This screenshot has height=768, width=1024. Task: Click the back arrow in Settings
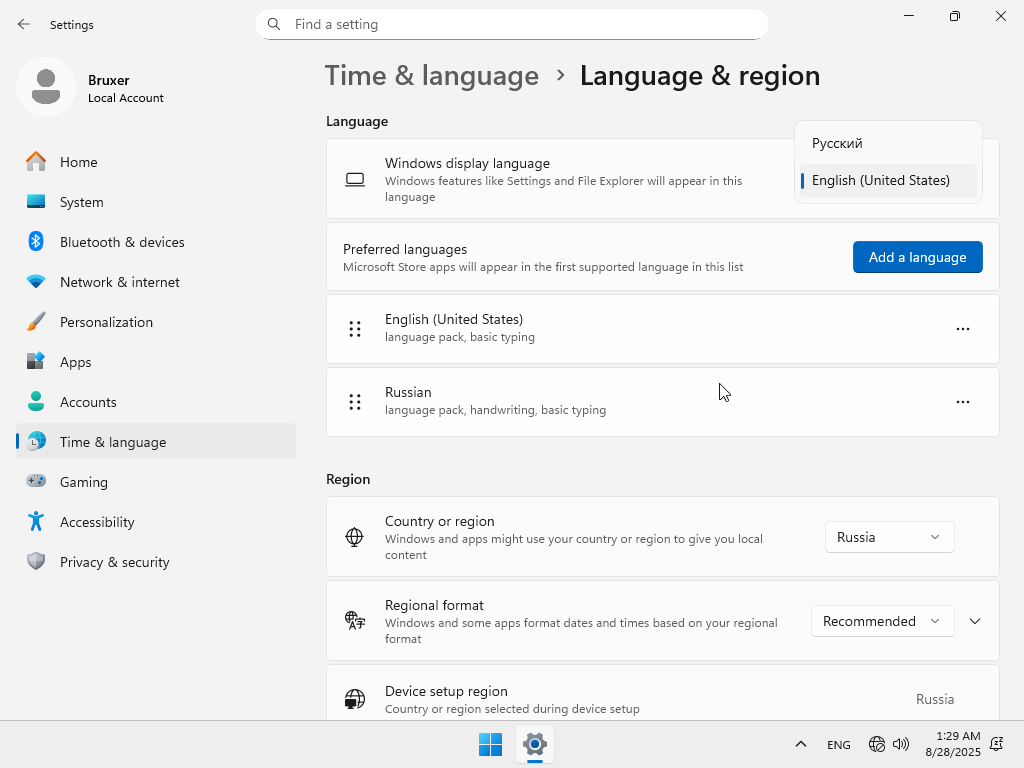tap(24, 24)
